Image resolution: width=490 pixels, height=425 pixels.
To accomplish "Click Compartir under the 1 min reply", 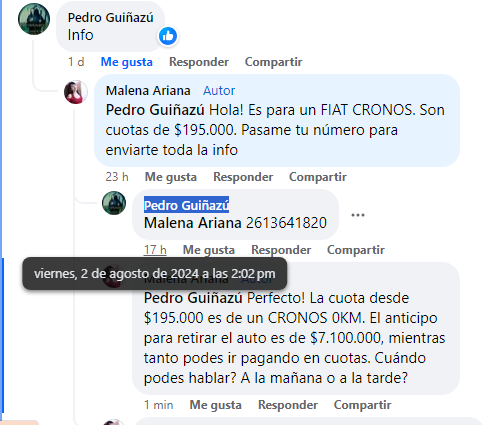I will [x=363, y=405].
